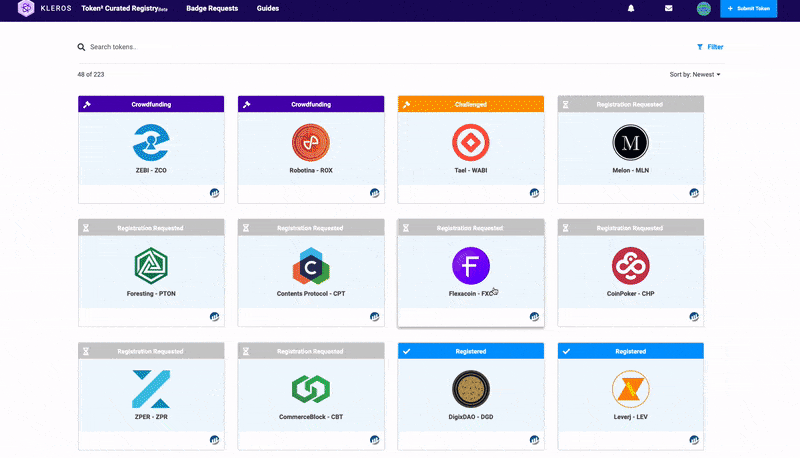The image size is (800, 458).
Task: Click the ZEBI - ZCO token logo
Action: (151, 142)
